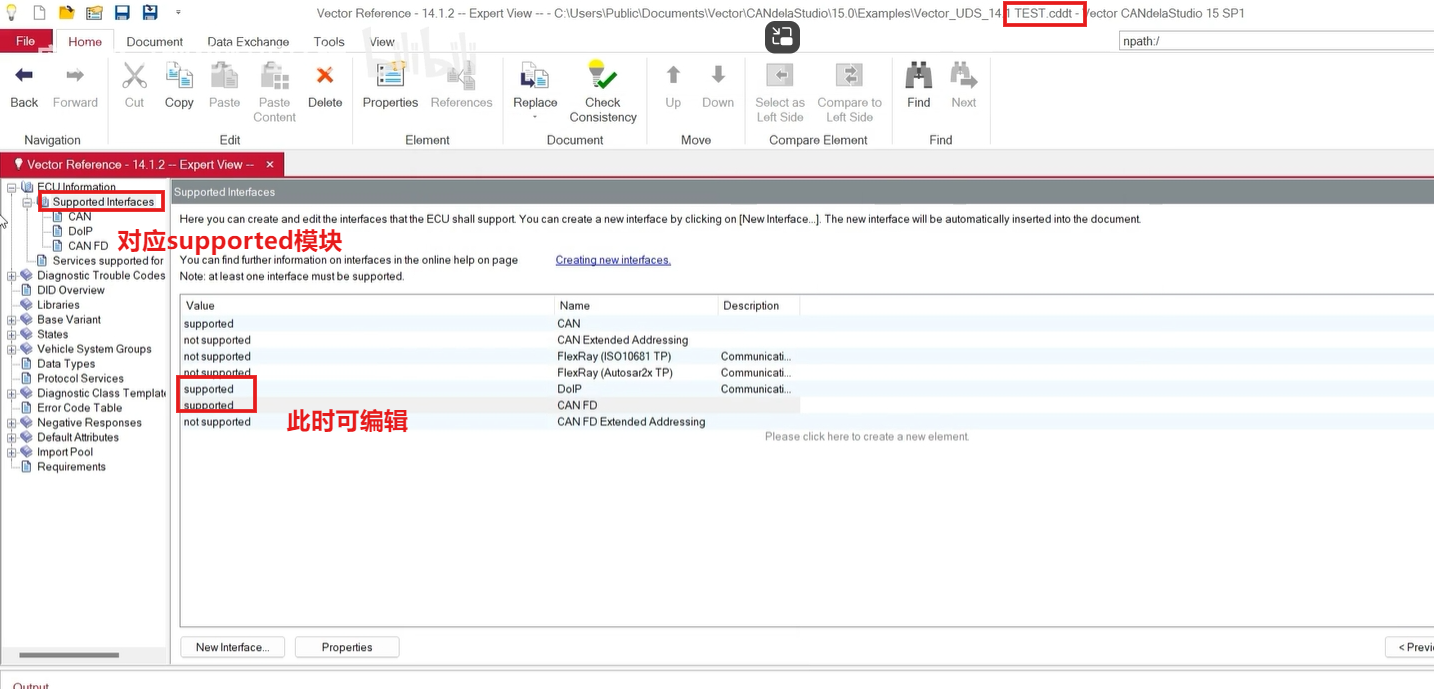The image size is (1434, 689).
Task: Click the Save As floppy icon with arrow
Action: (x=149, y=13)
